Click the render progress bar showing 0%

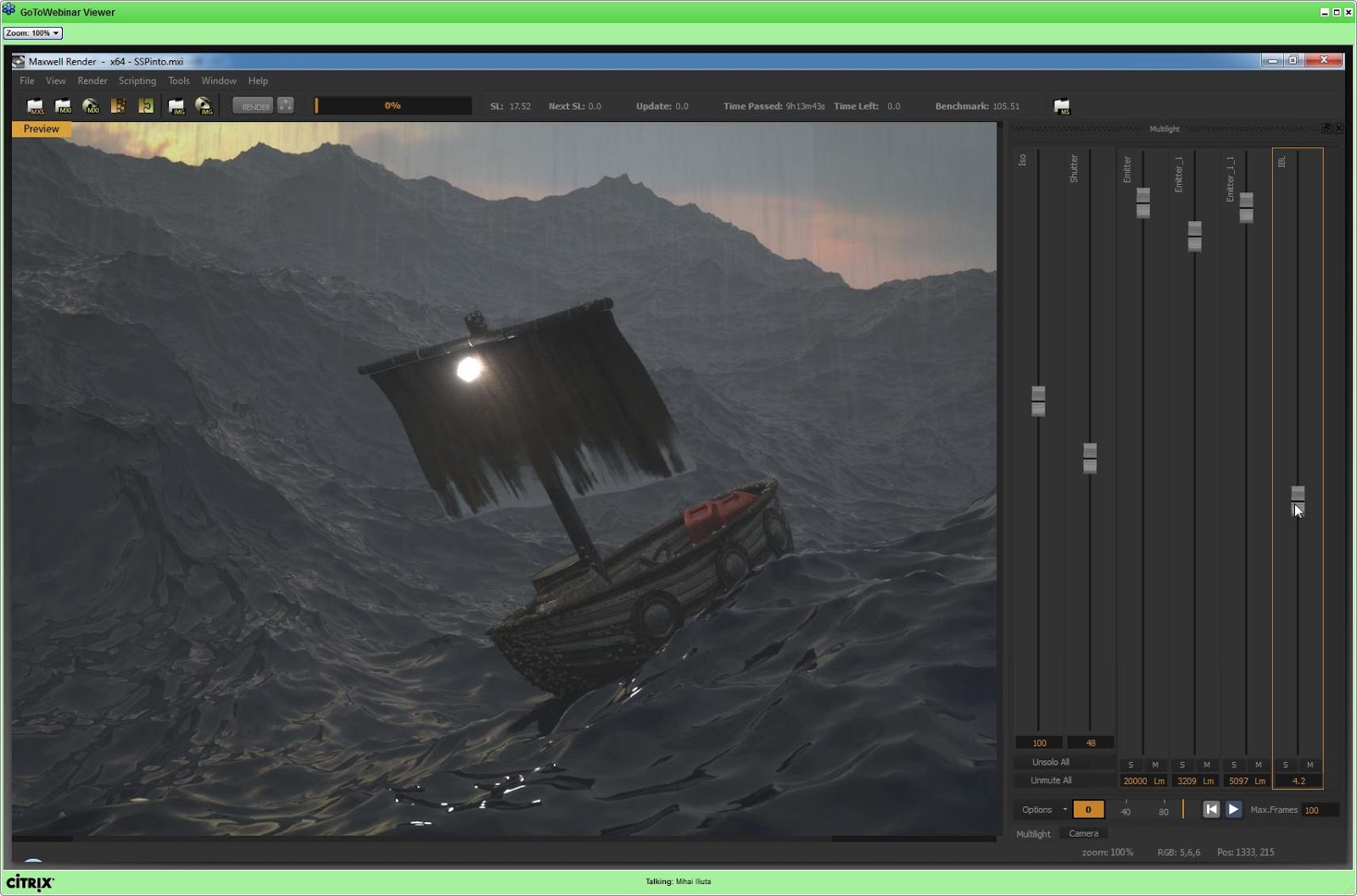click(393, 106)
